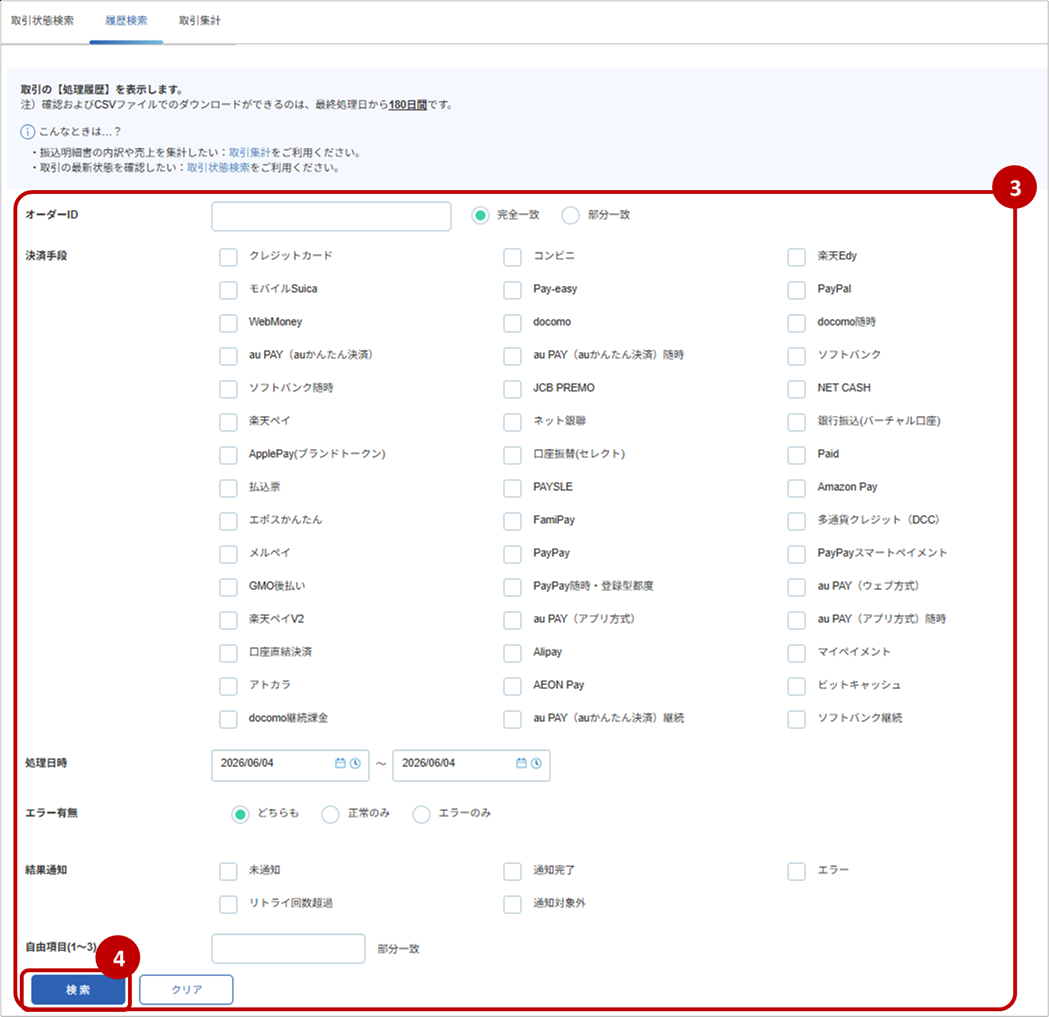Follow the 取引状態検索 link in the help note

tap(218, 168)
